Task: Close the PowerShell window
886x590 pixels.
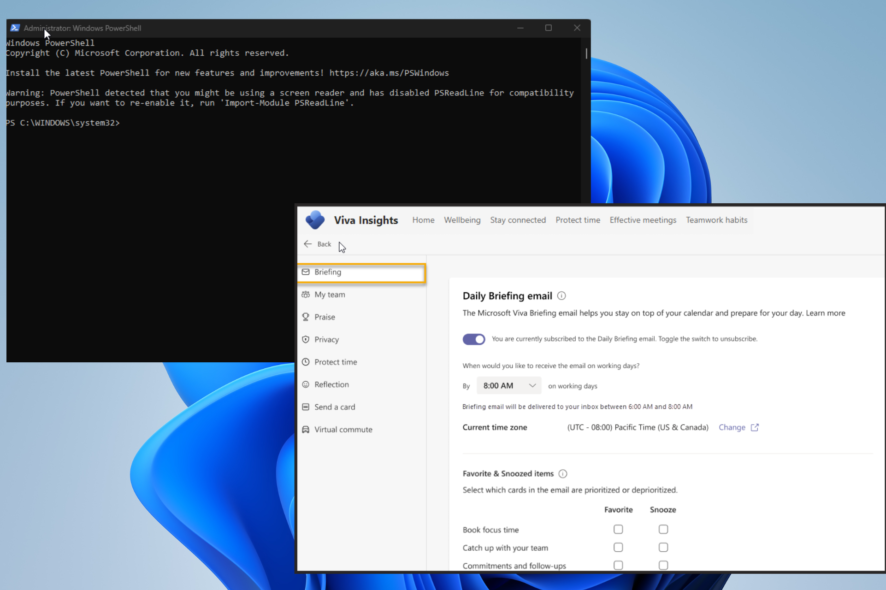Action: (x=577, y=28)
